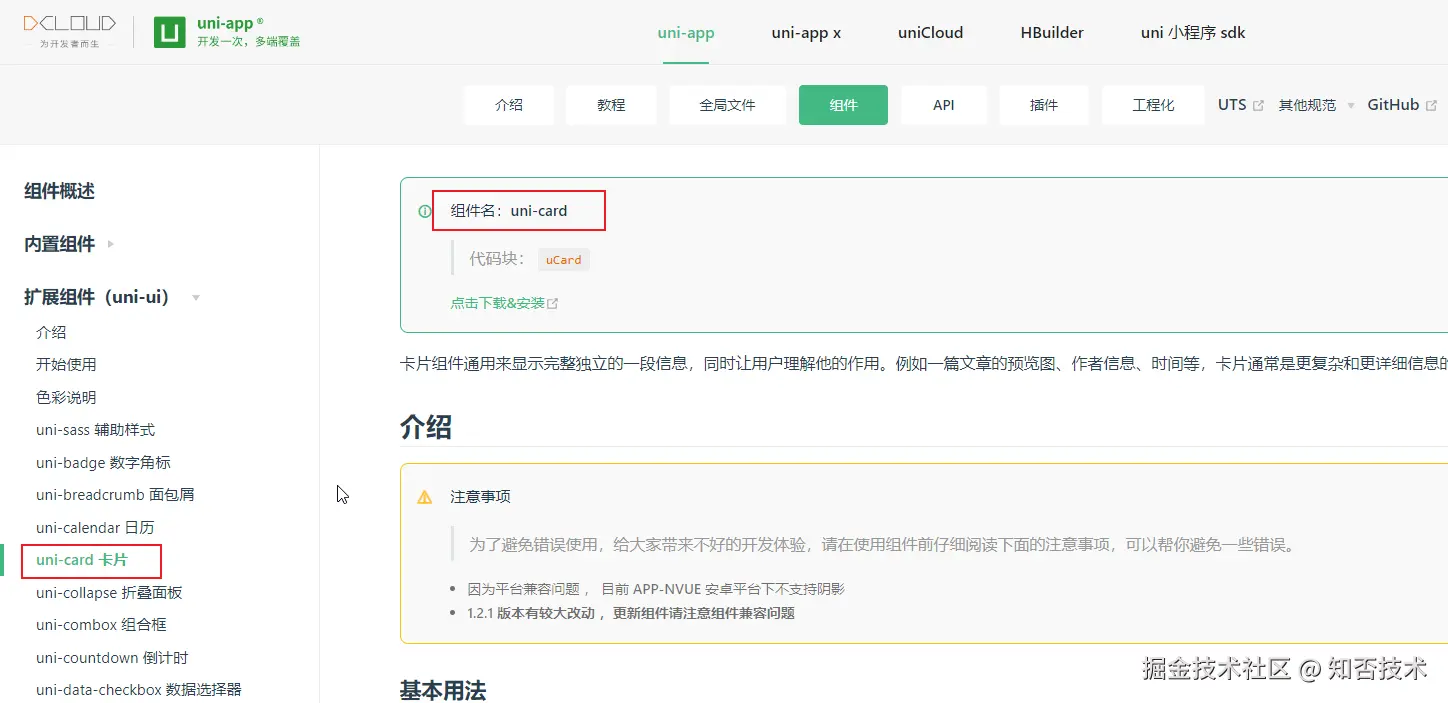Select the active 组件 navigation button
The width and height of the screenshot is (1448, 703).
843,105
